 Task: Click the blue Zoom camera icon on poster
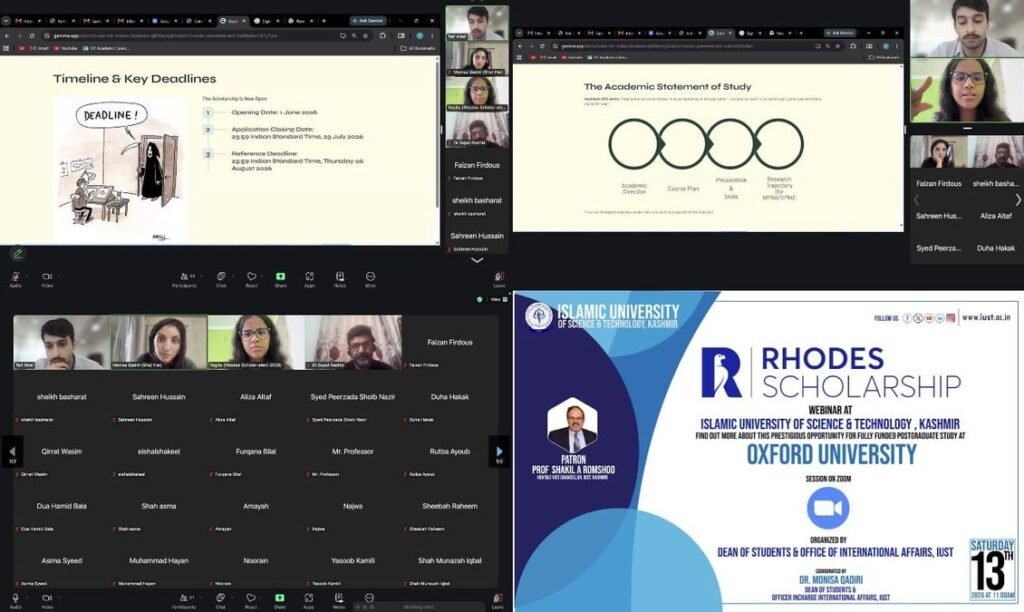(x=828, y=507)
